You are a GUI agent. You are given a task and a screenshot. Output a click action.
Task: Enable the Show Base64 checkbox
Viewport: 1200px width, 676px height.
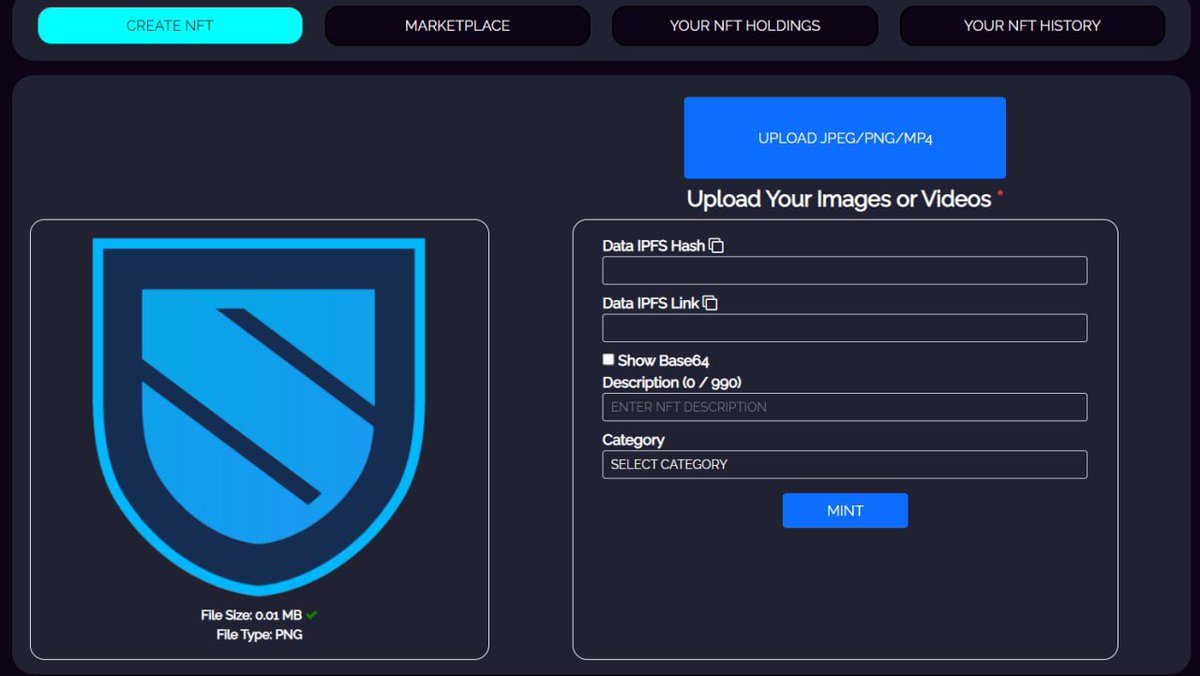[x=608, y=359]
